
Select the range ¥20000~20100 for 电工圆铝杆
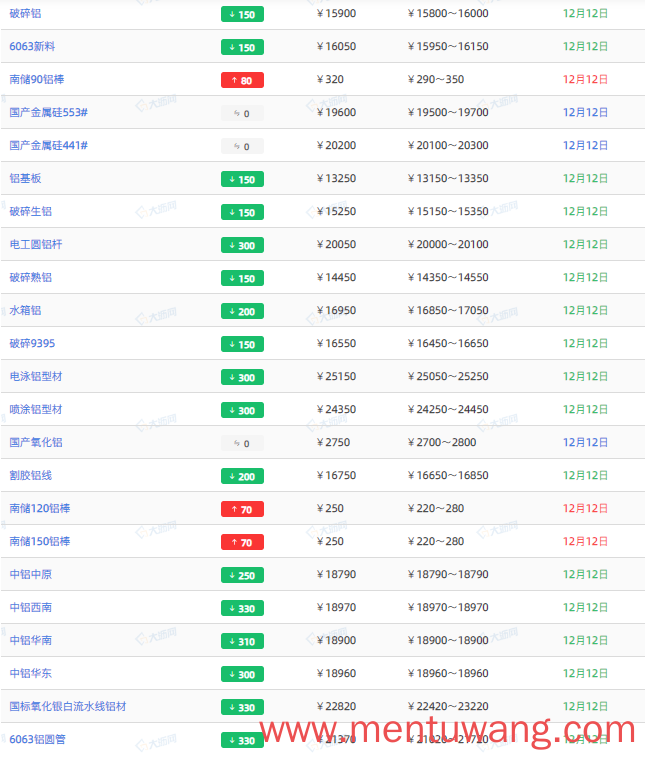tap(448, 244)
